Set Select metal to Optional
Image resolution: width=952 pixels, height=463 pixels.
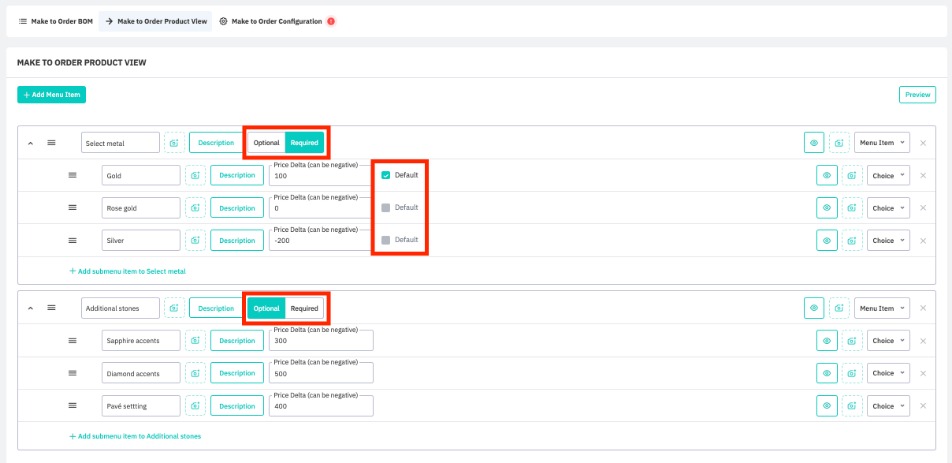pos(266,143)
